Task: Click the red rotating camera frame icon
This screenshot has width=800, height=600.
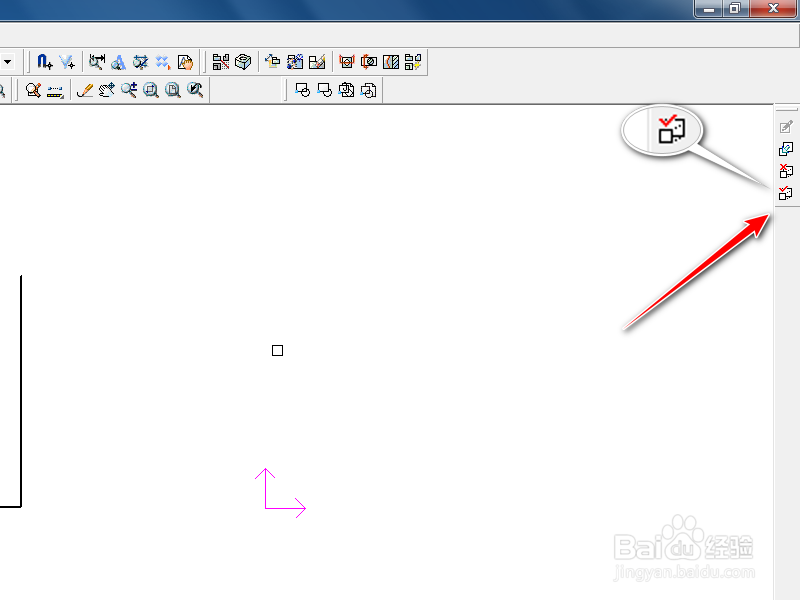Action: [369, 62]
